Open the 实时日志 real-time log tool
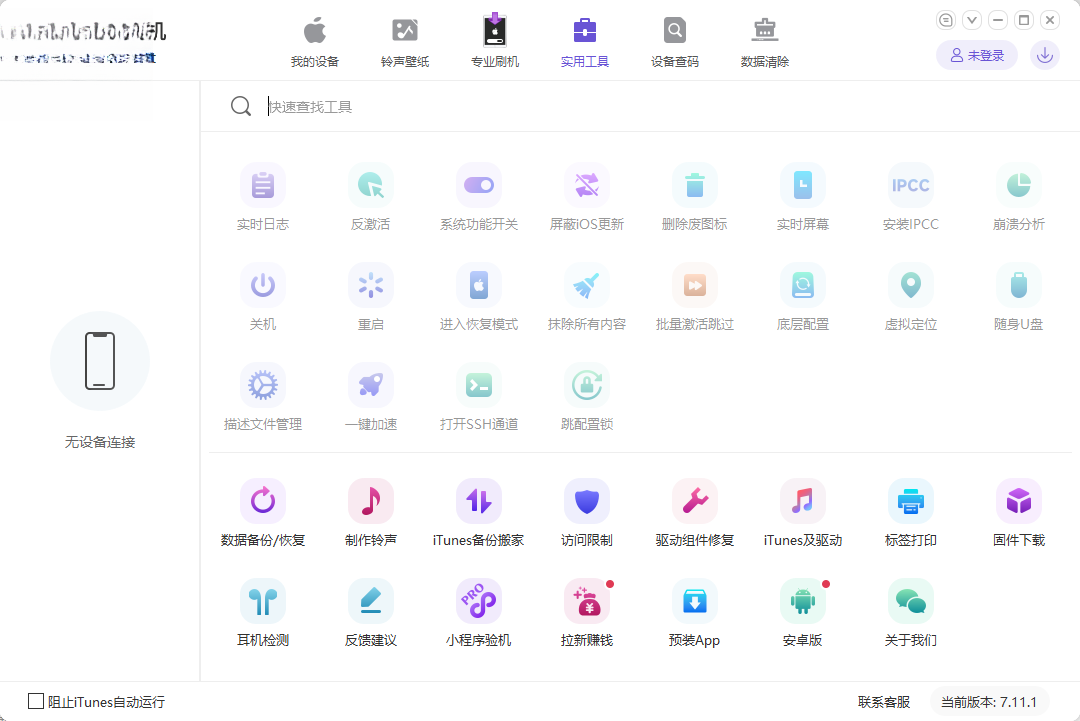The height and width of the screenshot is (721, 1080). pos(262,185)
